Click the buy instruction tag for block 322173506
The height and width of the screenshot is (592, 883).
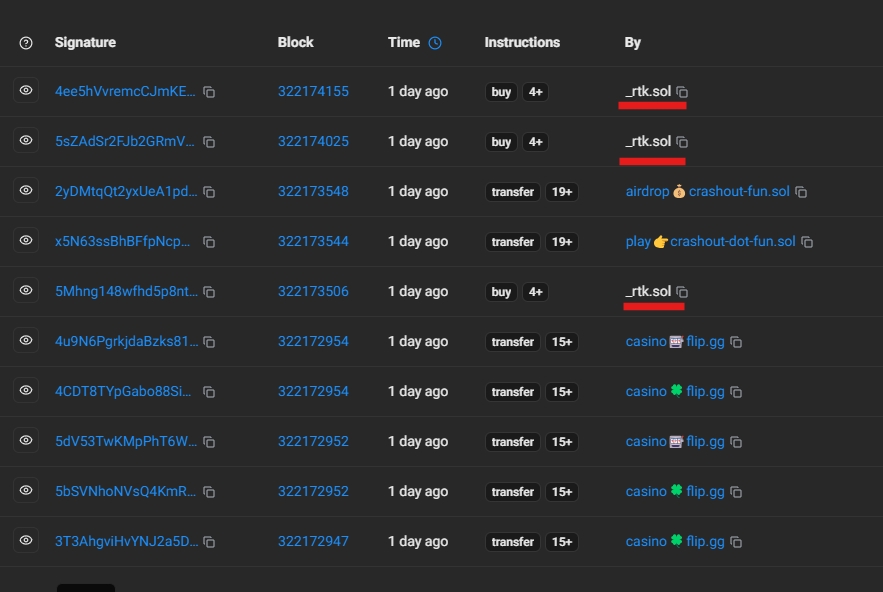501,292
